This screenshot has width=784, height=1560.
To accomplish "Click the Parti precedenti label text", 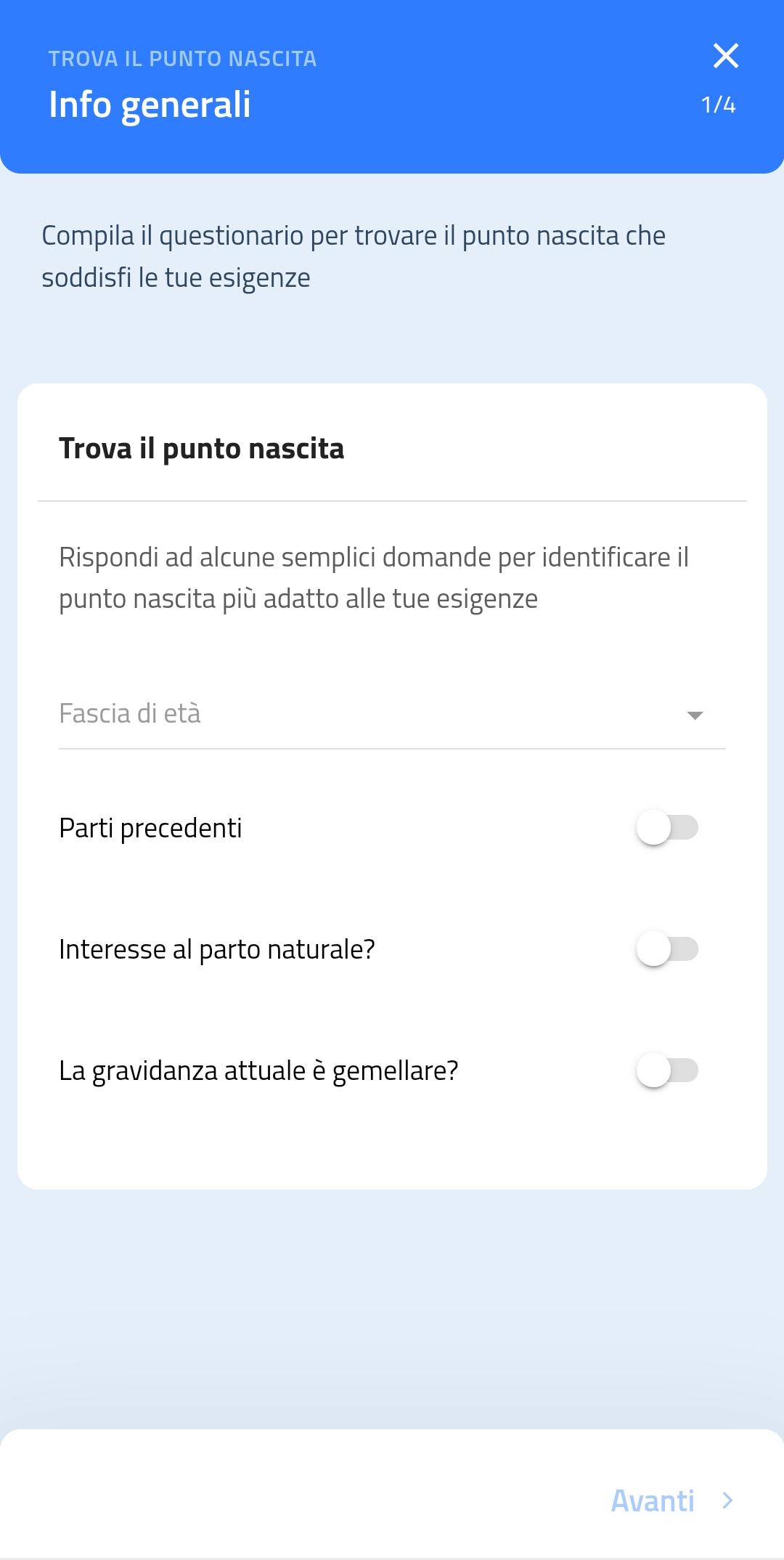I will click(150, 828).
